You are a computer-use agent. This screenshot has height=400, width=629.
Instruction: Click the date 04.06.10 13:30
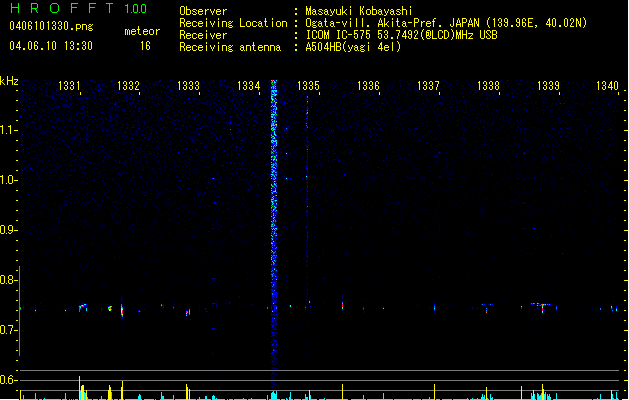[51, 46]
